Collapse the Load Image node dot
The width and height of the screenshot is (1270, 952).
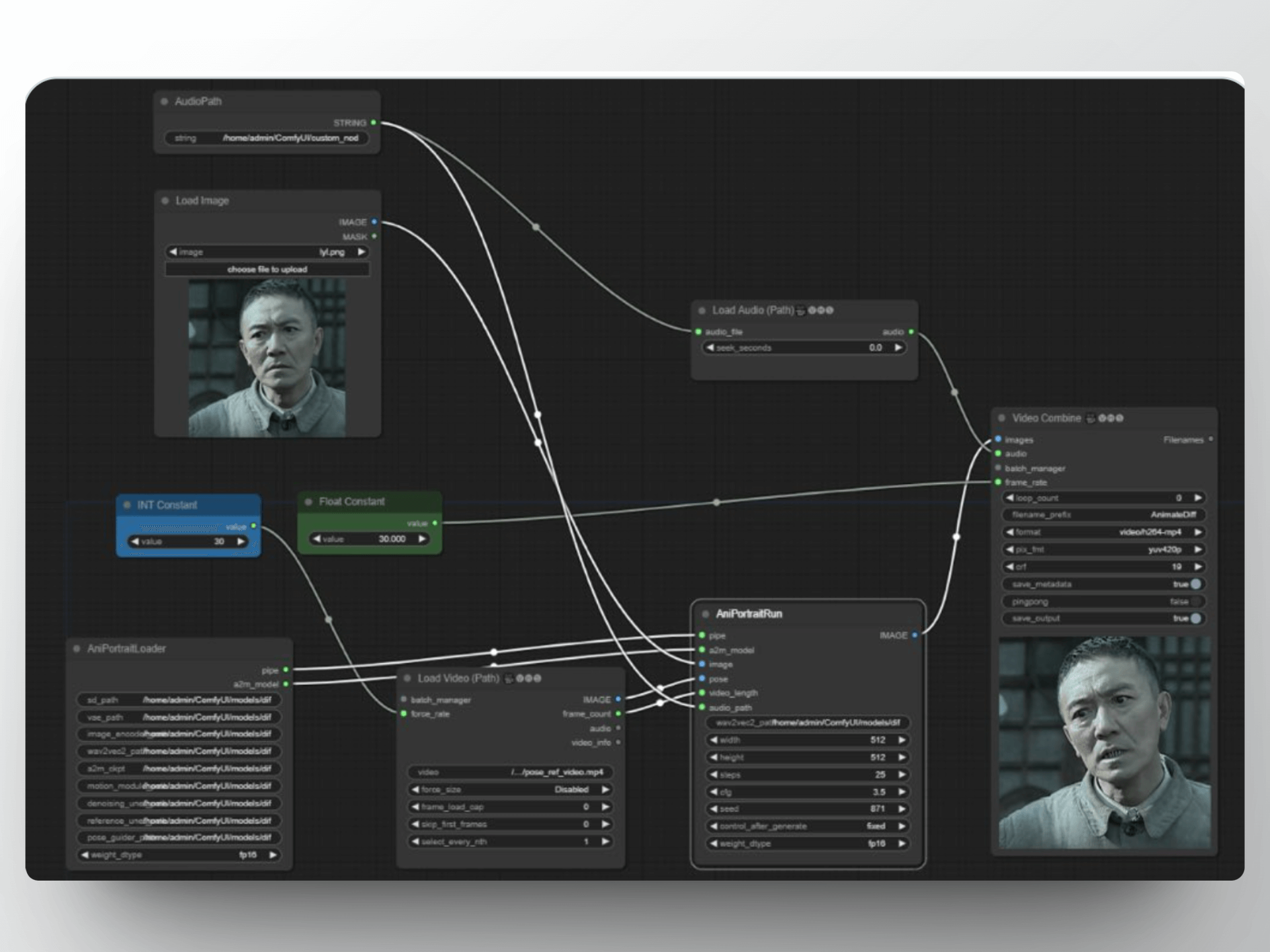point(165,200)
